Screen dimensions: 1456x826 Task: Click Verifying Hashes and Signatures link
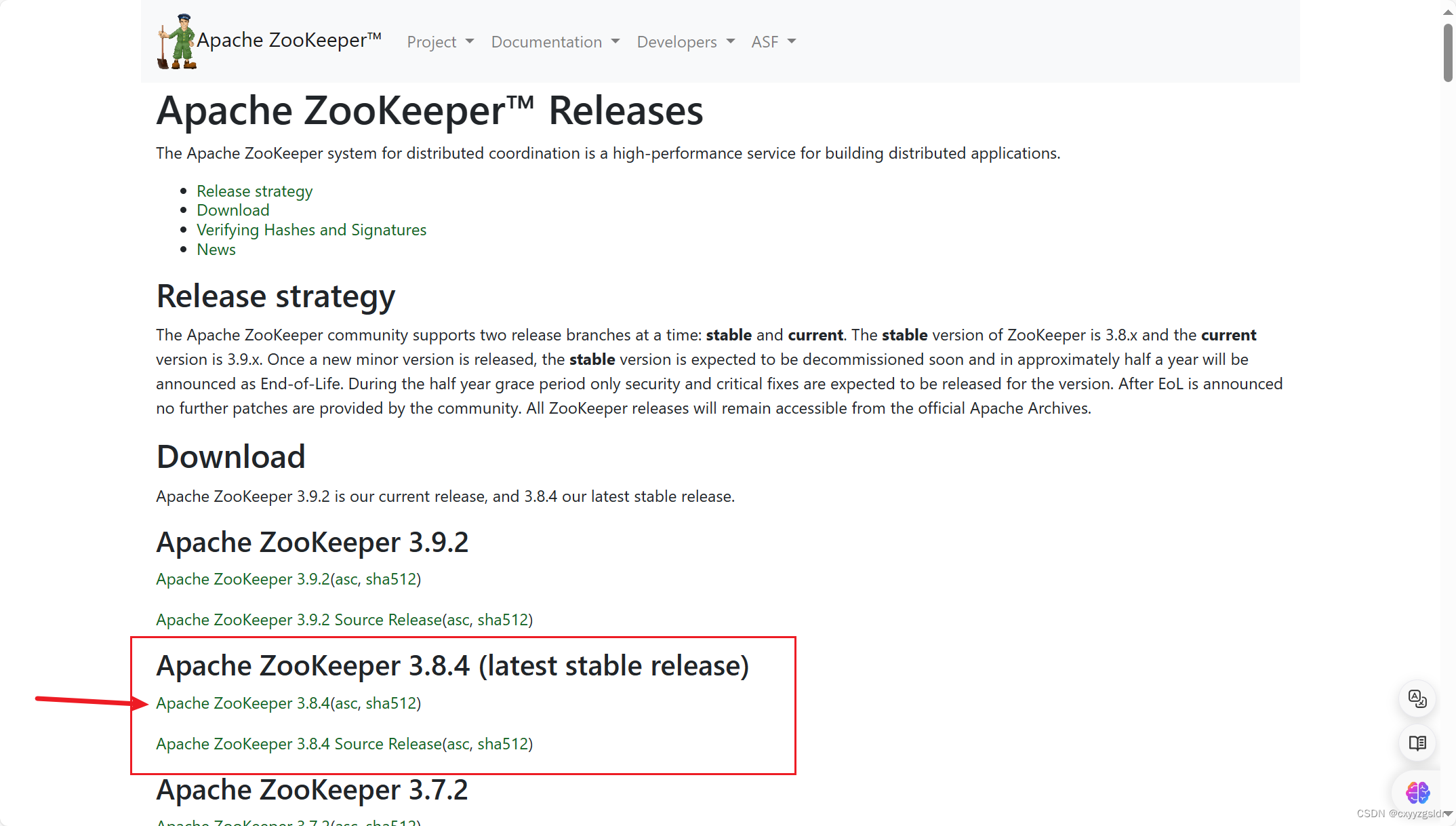click(x=311, y=229)
